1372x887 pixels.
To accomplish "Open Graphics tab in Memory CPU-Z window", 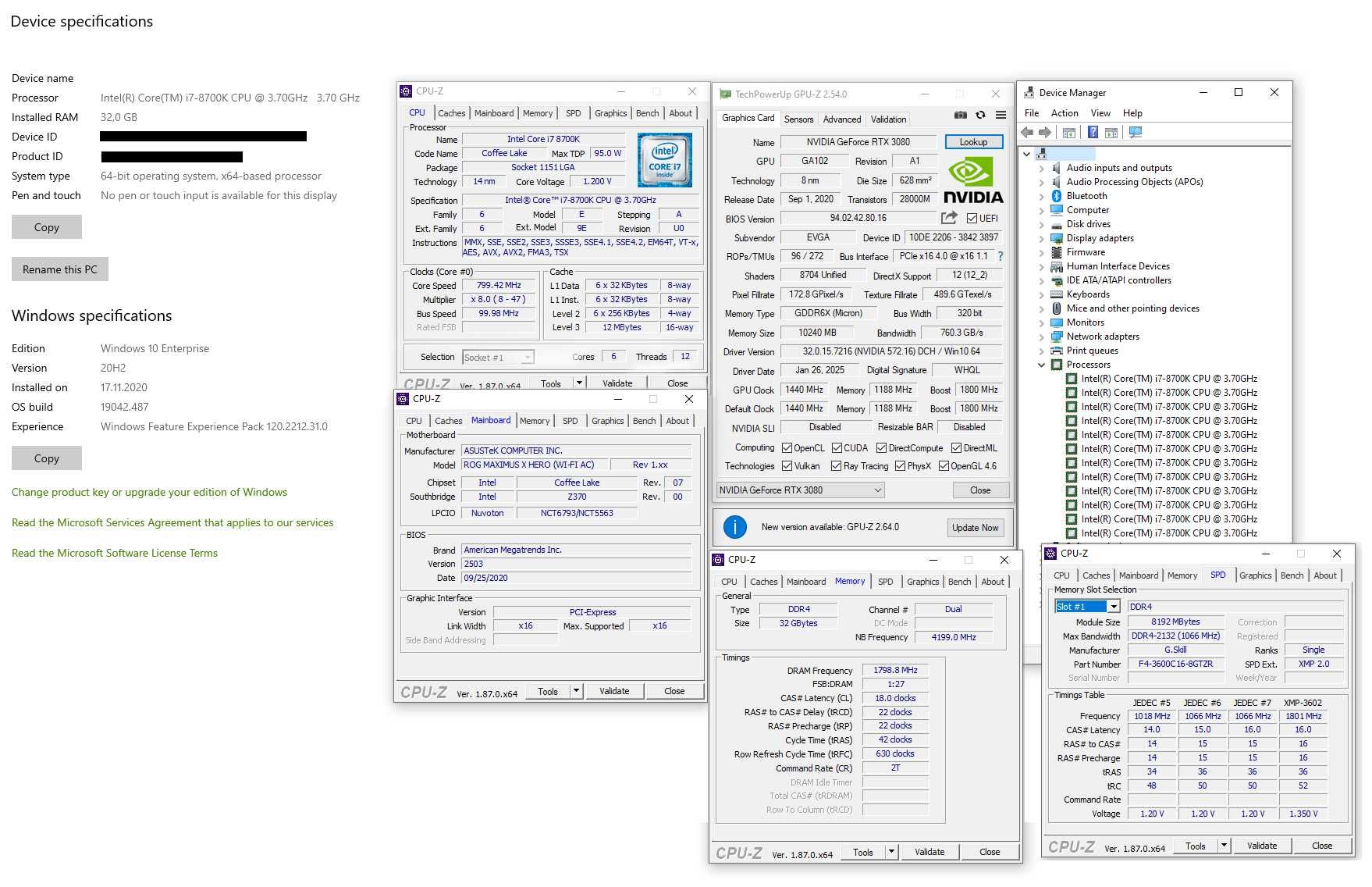I will [x=922, y=582].
